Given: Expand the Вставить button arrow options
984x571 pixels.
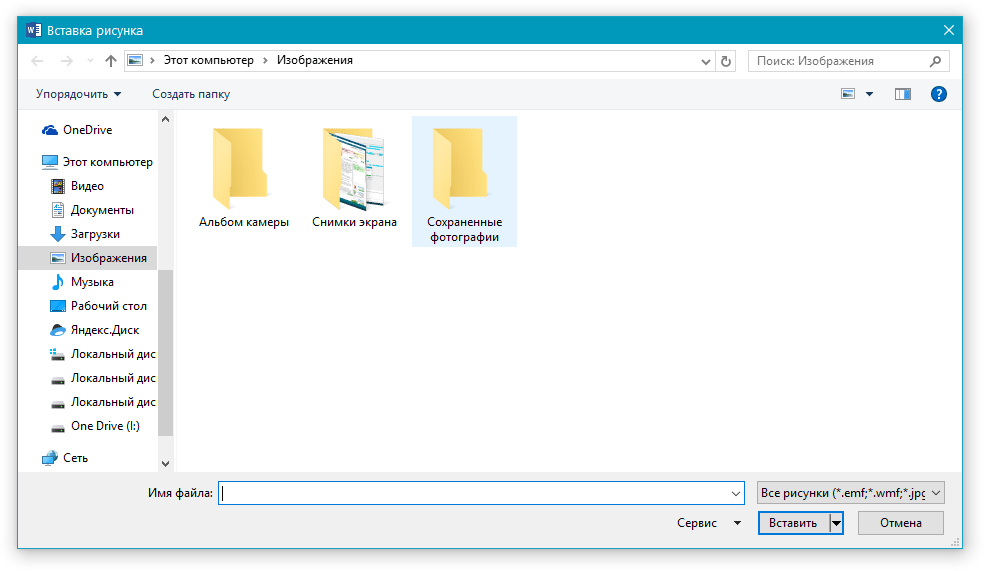Looking at the screenshot, I should 836,523.
